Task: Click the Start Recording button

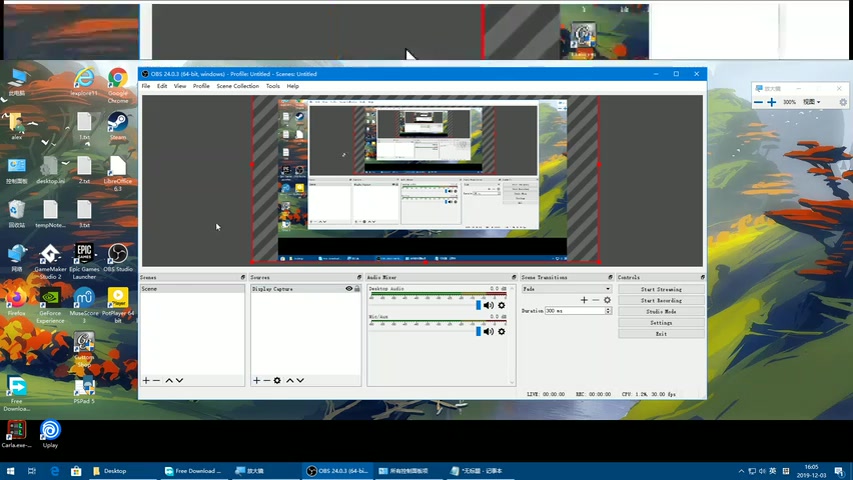Action: 661,300
